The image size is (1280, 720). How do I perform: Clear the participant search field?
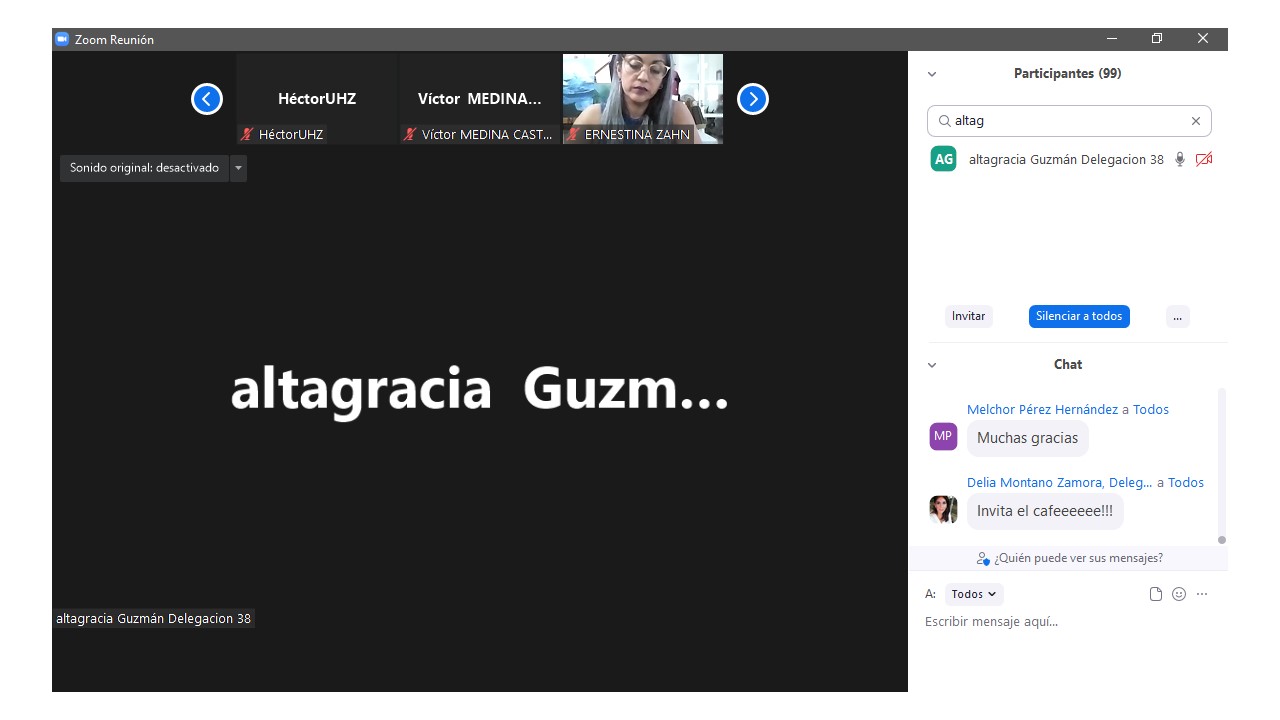coord(1195,121)
